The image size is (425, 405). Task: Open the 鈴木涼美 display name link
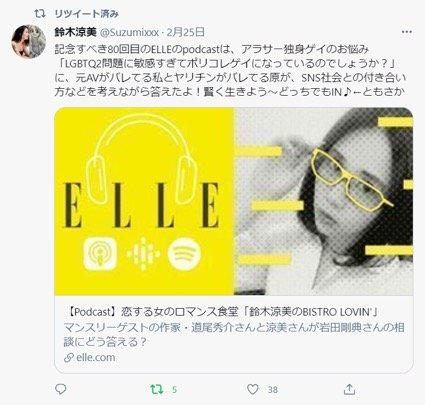coord(75,32)
